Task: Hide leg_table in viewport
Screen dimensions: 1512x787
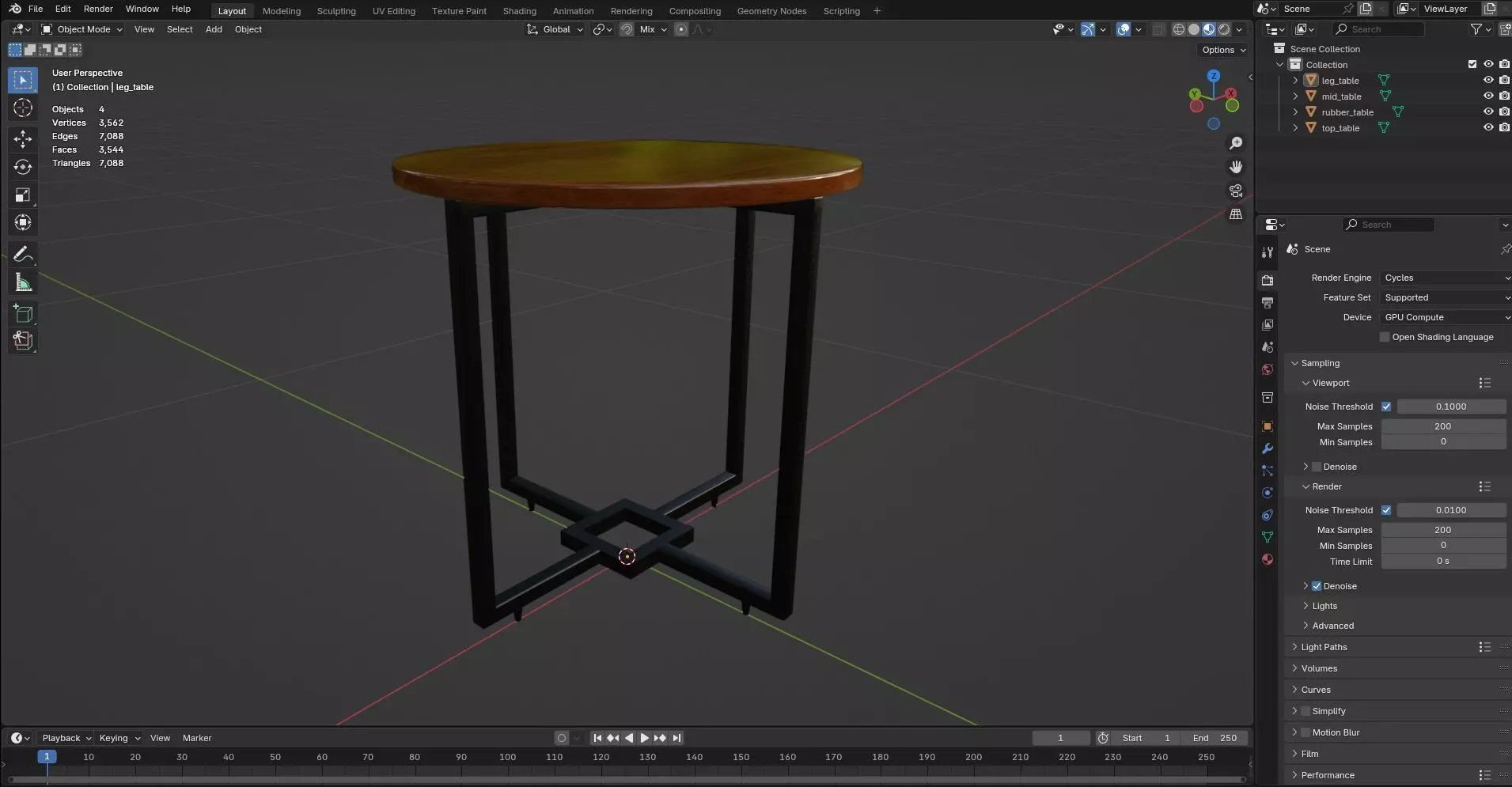Action: 1488,80
